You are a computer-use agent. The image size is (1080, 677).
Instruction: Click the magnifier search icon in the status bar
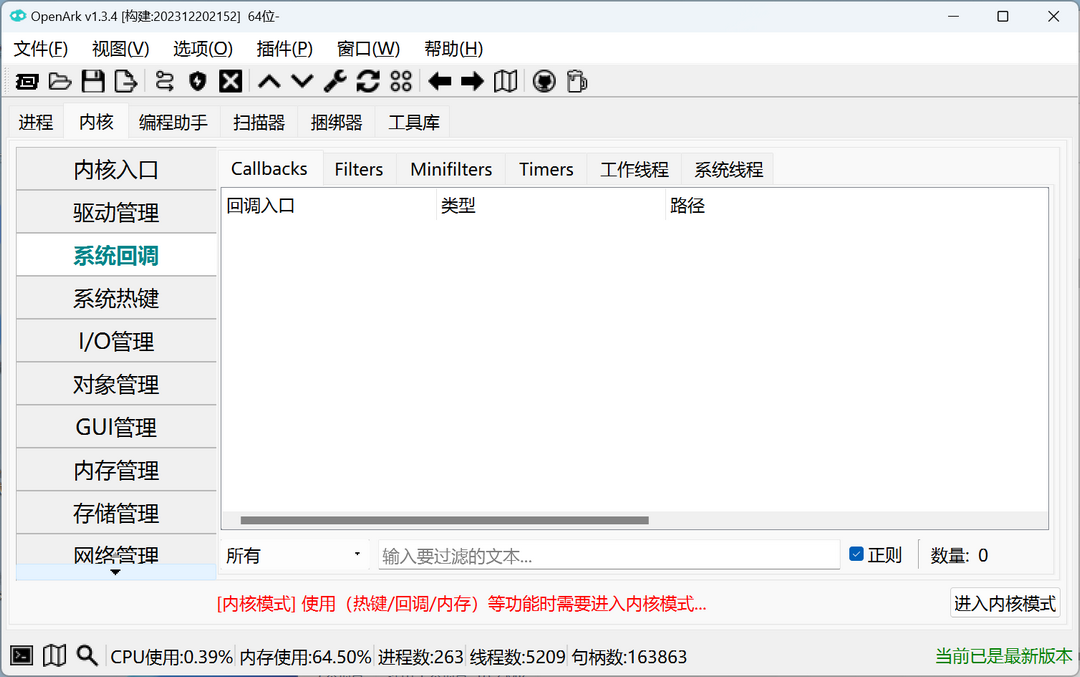pos(87,655)
